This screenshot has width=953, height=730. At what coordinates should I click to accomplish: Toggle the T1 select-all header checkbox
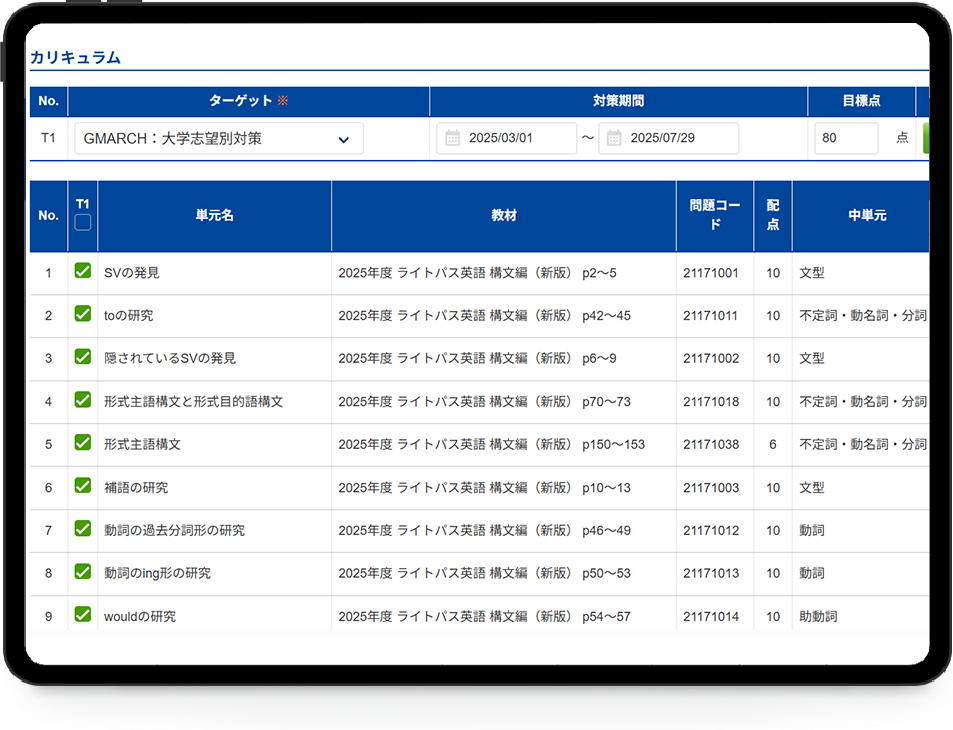coord(83,222)
